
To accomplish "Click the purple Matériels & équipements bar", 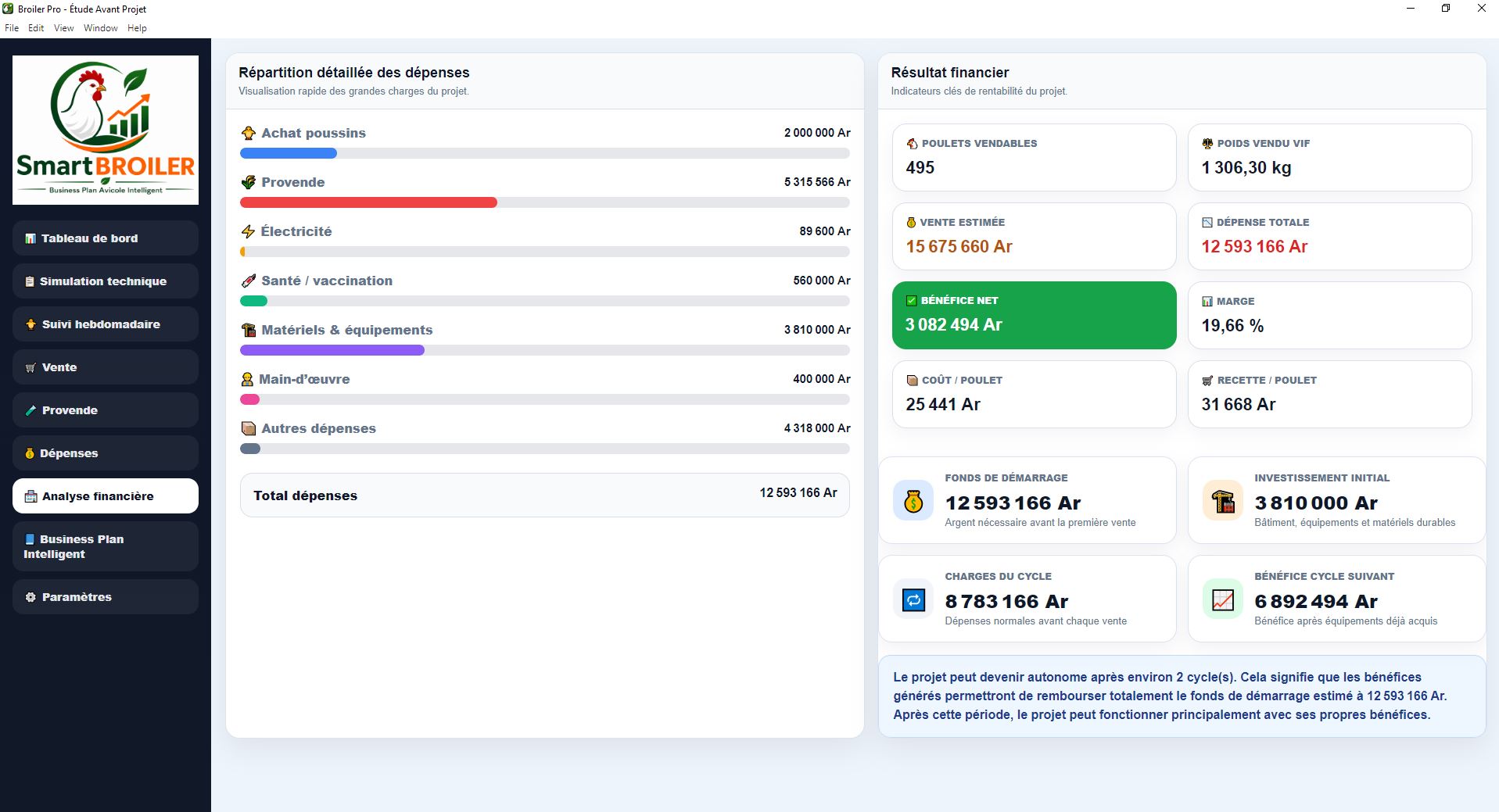I will coord(332,350).
